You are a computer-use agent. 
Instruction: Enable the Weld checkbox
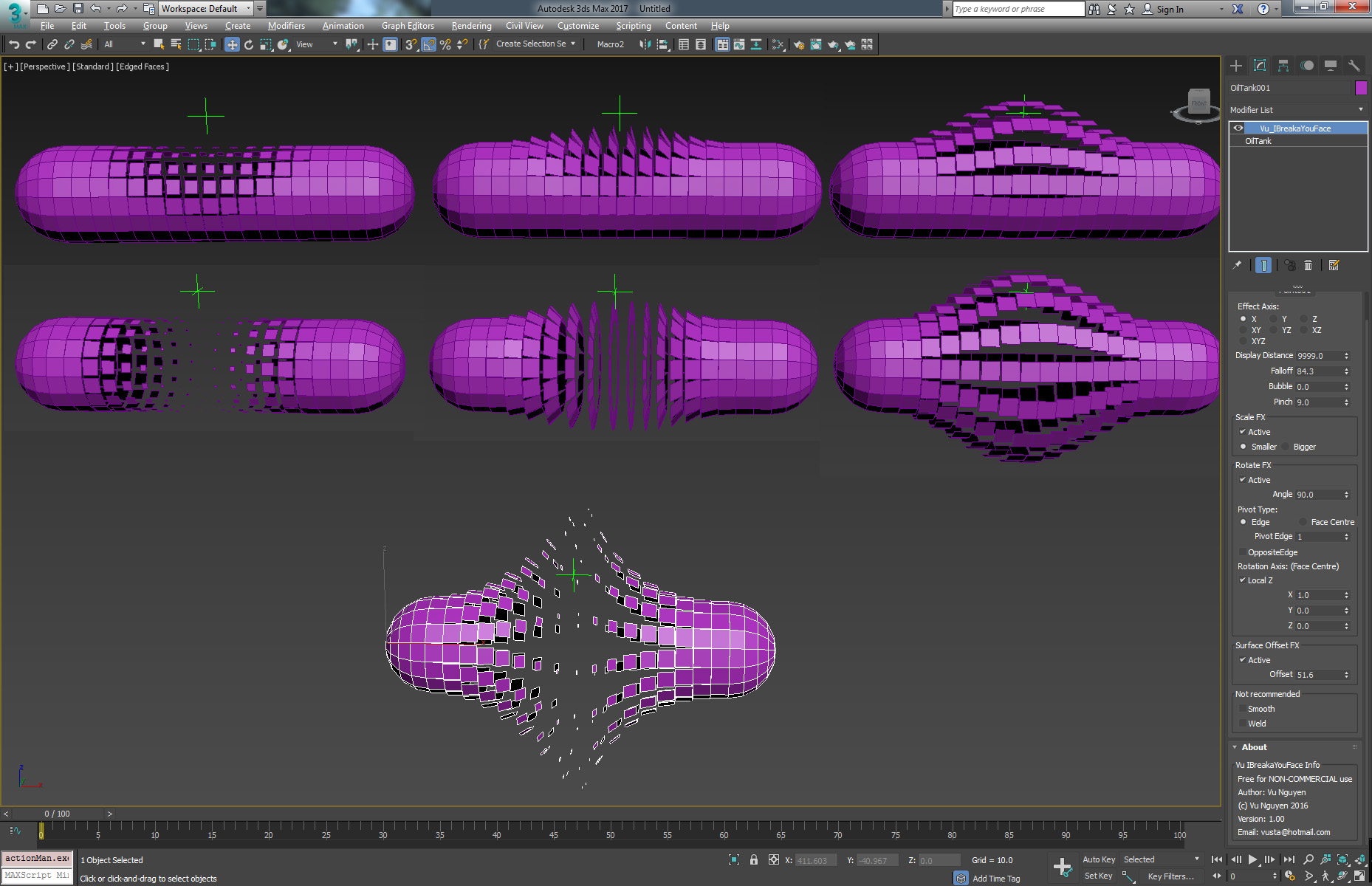(x=1243, y=724)
